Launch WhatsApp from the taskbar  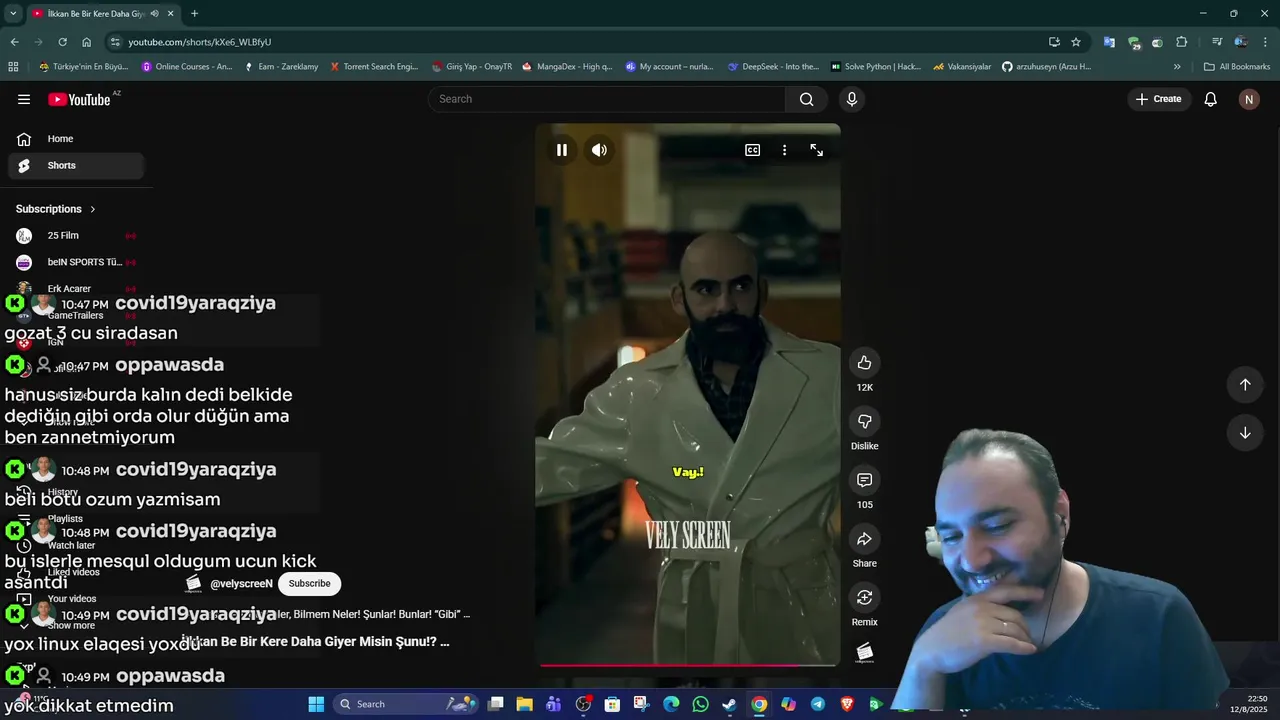click(700, 704)
